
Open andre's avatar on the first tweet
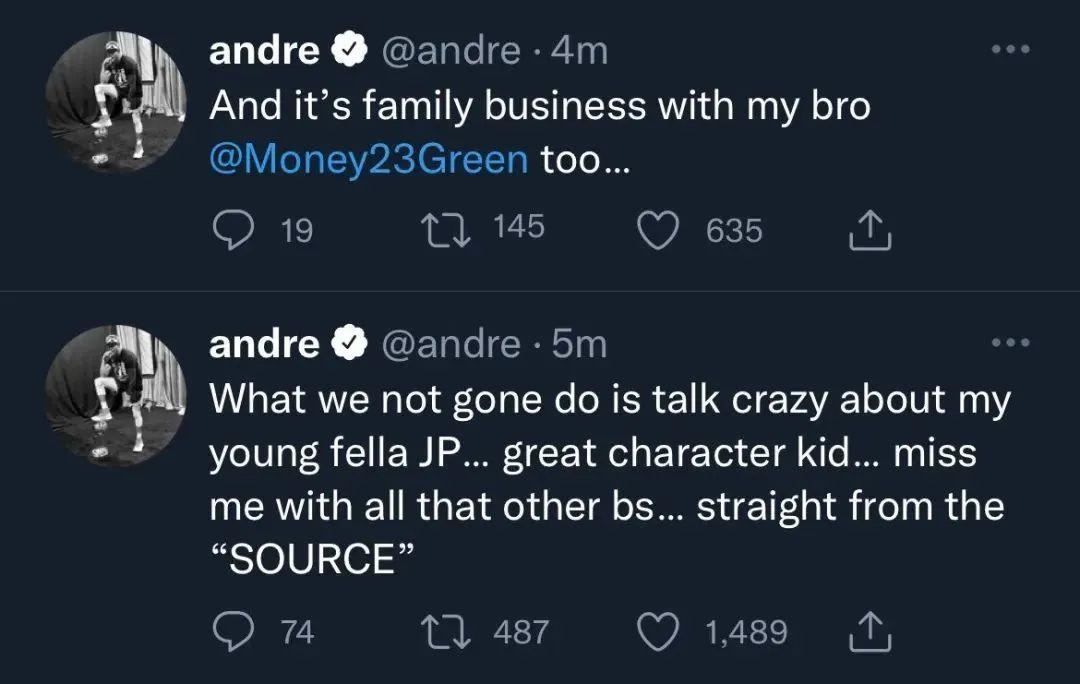coord(116,100)
